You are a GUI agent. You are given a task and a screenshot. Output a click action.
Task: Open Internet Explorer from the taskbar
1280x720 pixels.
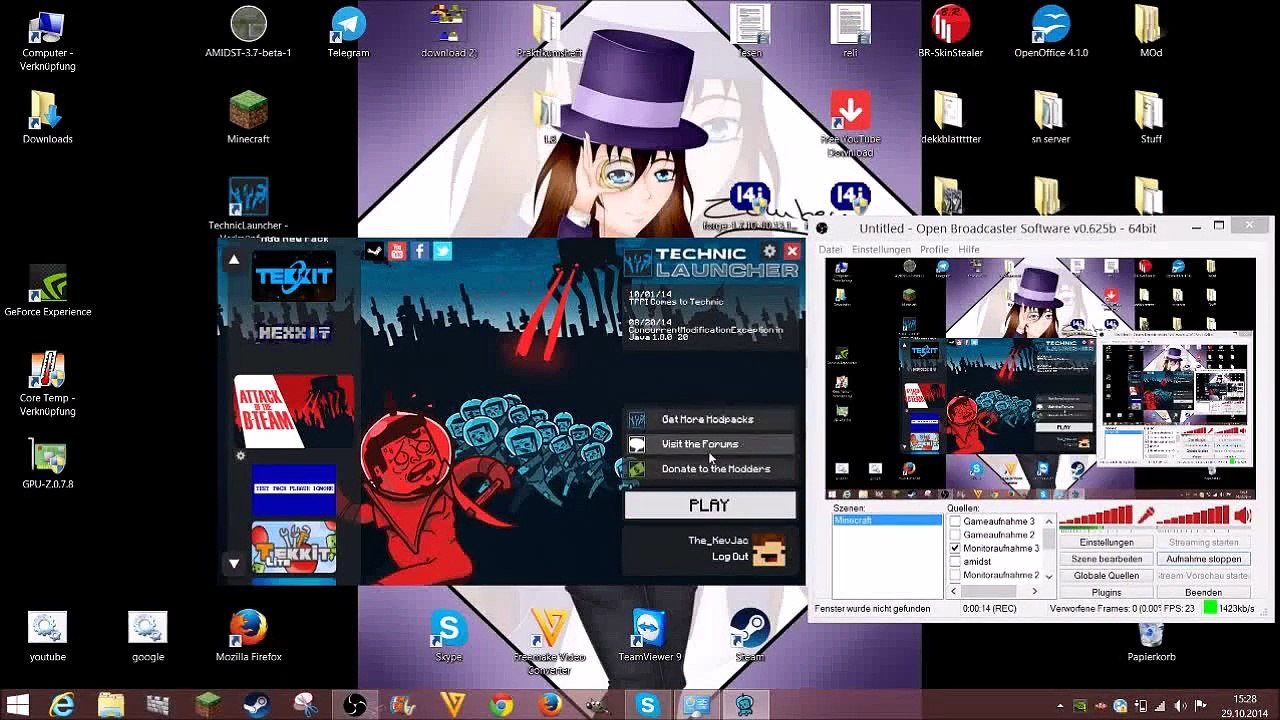point(62,705)
